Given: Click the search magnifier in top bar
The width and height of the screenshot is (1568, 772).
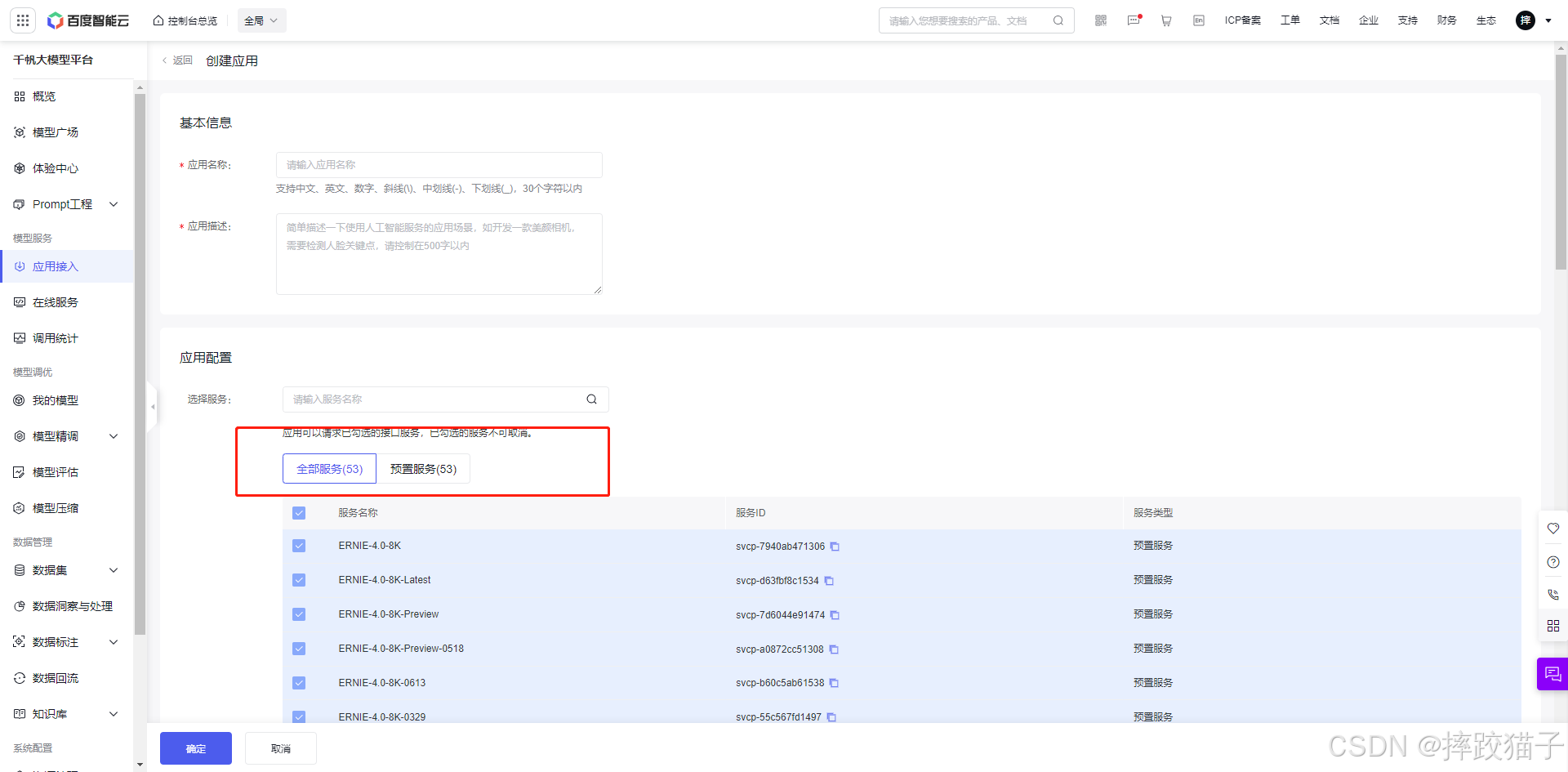Looking at the screenshot, I should (1058, 20).
